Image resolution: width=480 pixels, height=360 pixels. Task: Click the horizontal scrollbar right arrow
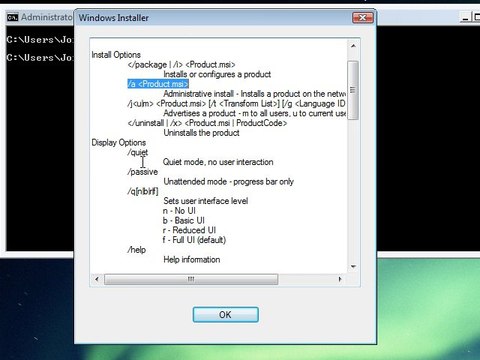340,279
